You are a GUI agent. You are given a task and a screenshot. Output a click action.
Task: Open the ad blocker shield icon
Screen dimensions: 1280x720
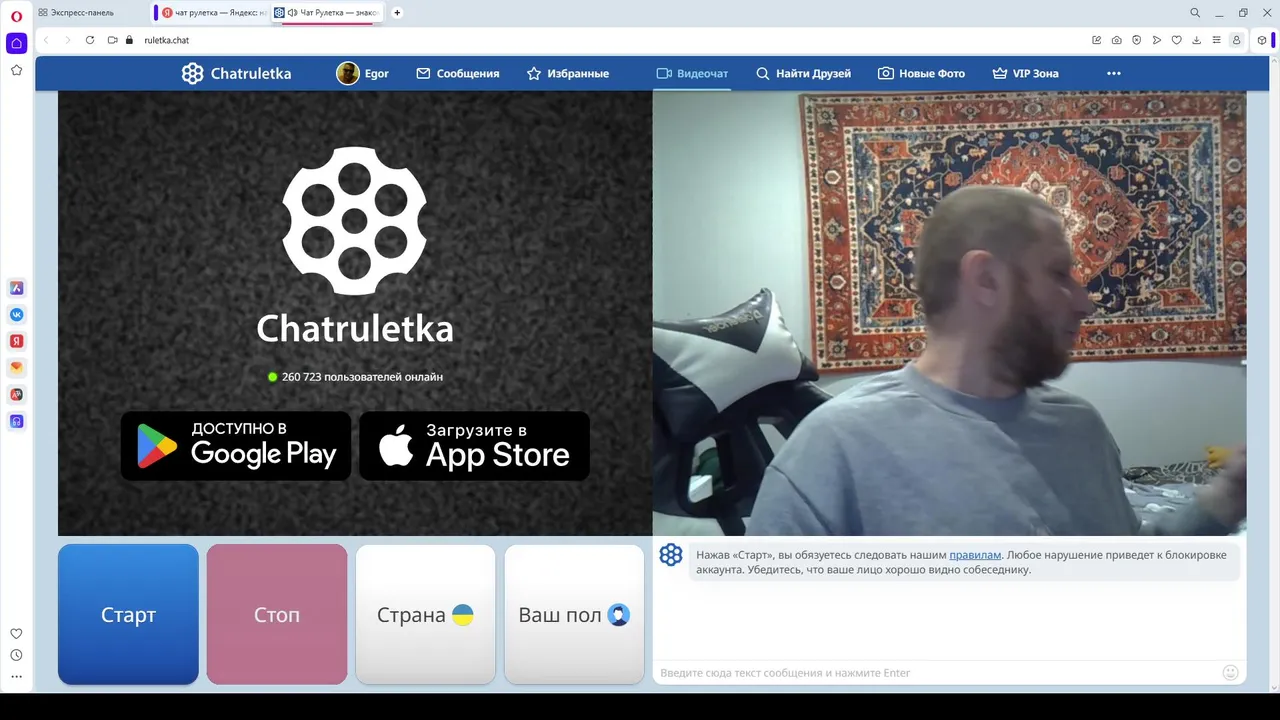coord(1137,40)
